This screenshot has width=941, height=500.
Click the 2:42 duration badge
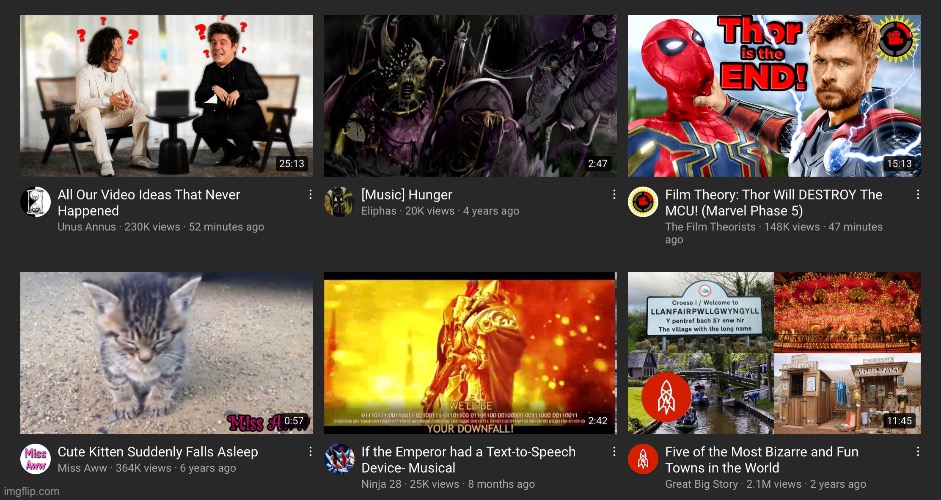(x=598, y=421)
